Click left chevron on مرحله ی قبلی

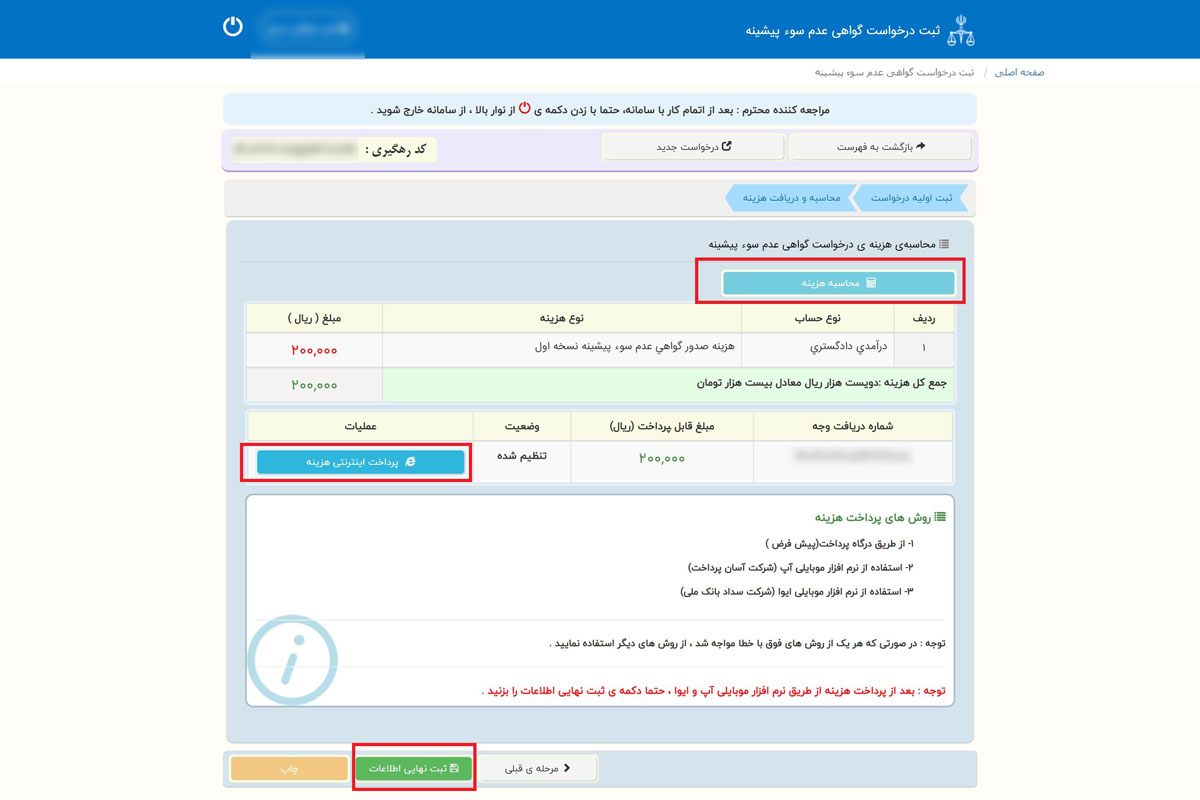point(567,769)
